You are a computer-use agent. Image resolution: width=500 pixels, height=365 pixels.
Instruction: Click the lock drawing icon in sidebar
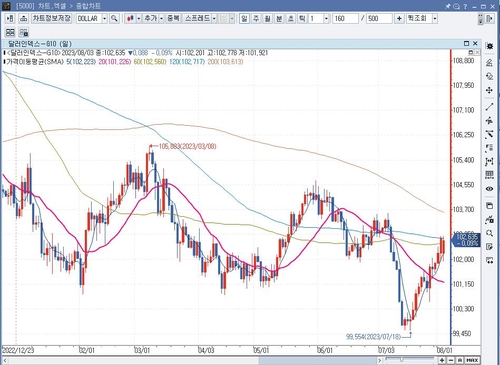point(490,219)
